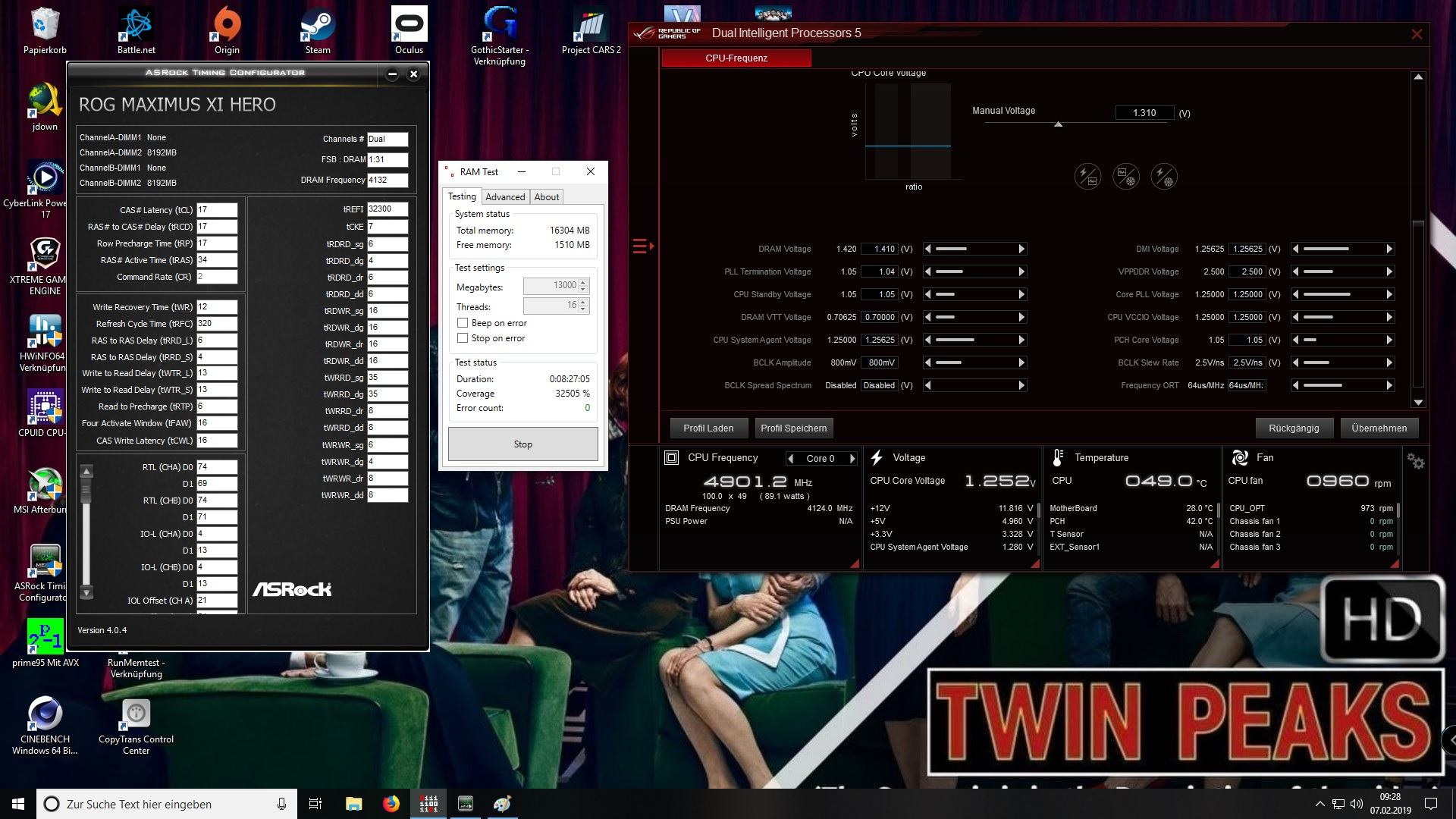Click the volume tray icon
The image size is (1456, 819).
pos(1357,804)
